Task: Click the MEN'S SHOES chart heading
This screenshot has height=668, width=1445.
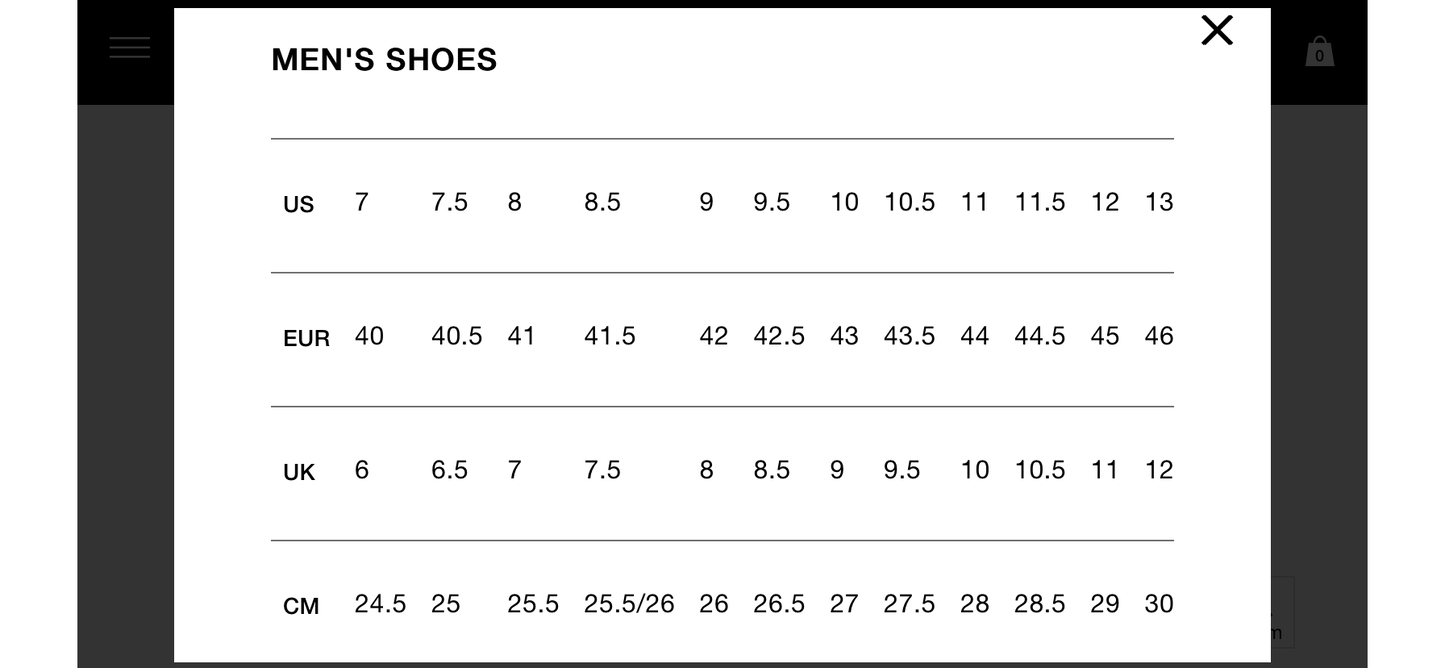Action: [x=383, y=60]
